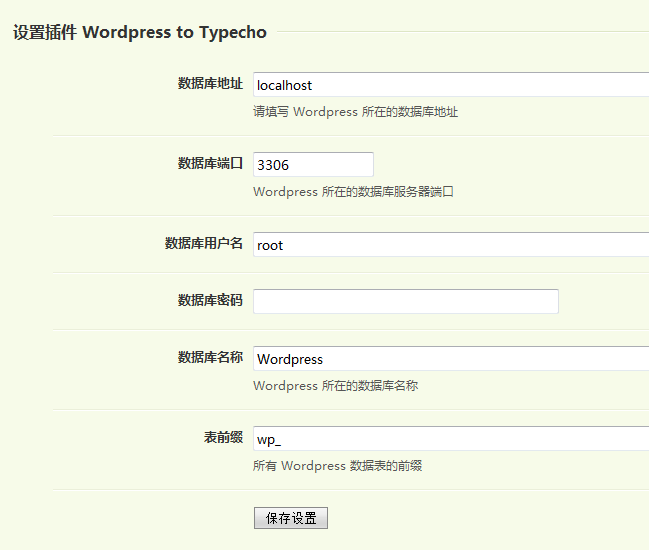Click the table prefix field containing wp_
649x550 pixels.
(450, 439)
